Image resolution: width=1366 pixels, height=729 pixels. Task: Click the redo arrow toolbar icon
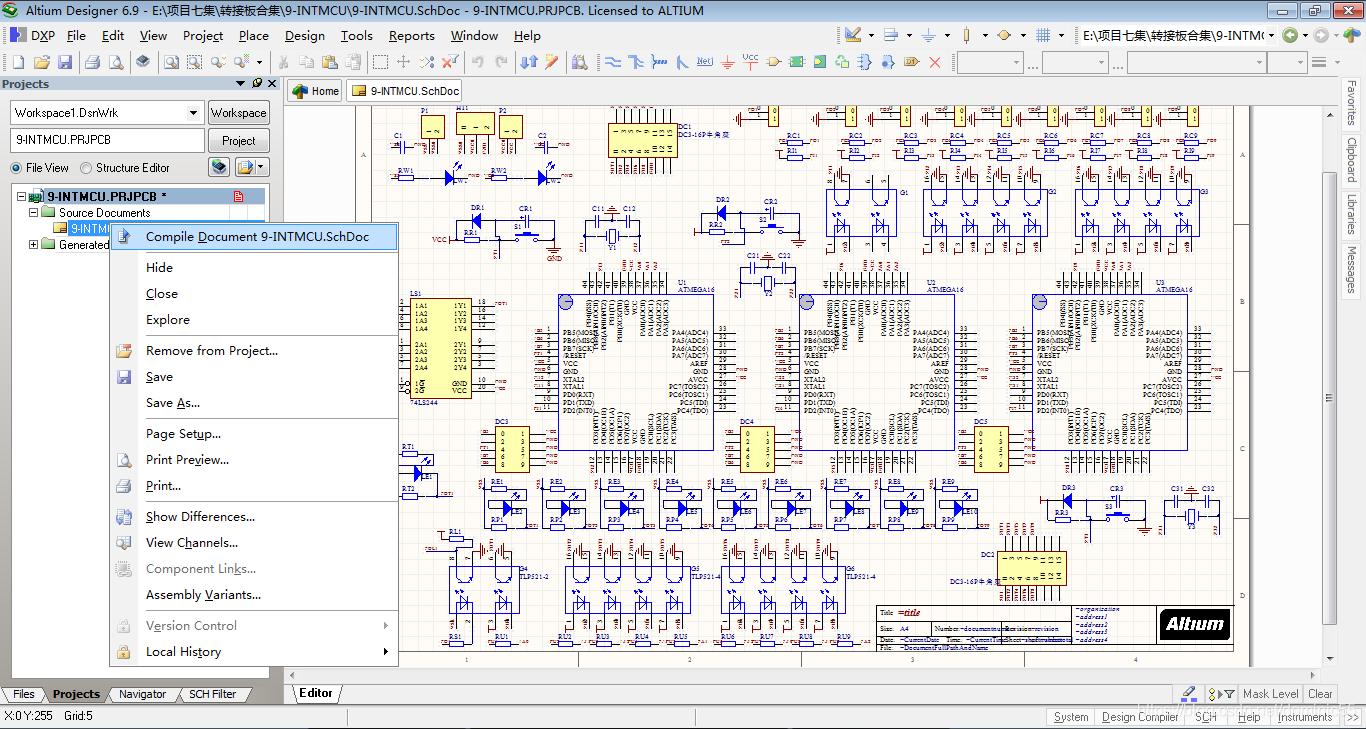[x=500, y=62]
